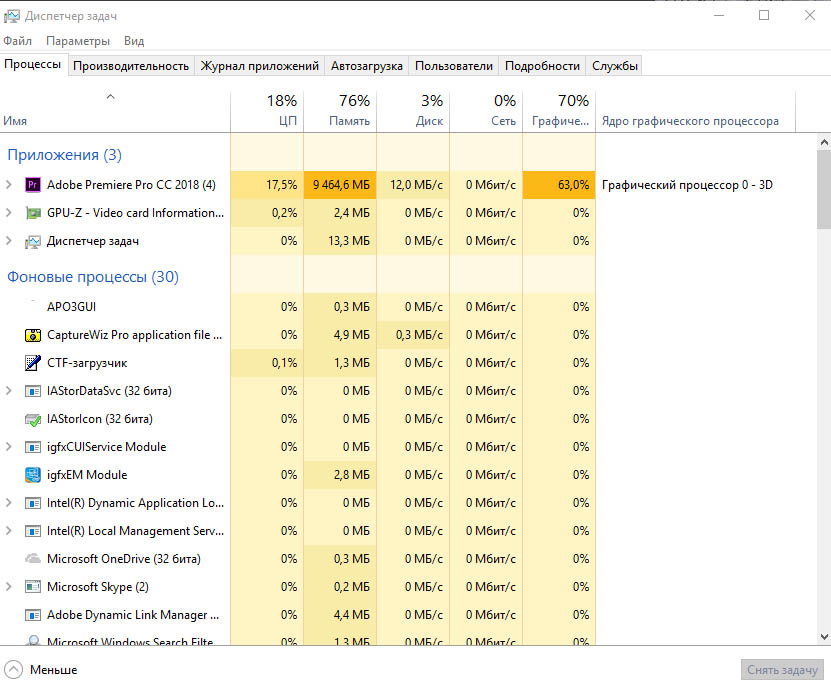831x684 pixels.
Task: Expand igfxCUIService Module entry
Action: pos(8,447)
